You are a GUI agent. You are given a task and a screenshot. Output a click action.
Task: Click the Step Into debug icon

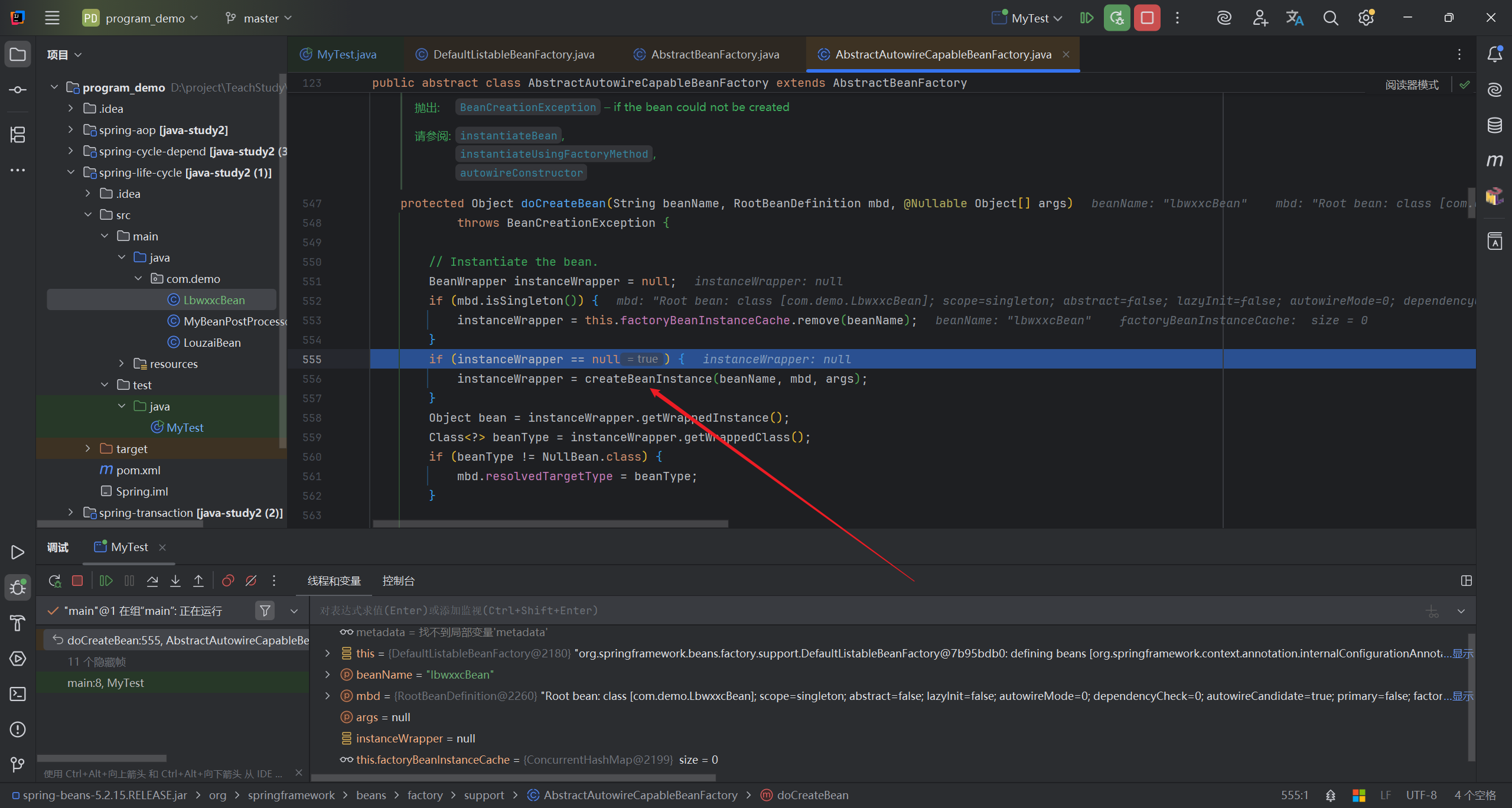point(175,581)
